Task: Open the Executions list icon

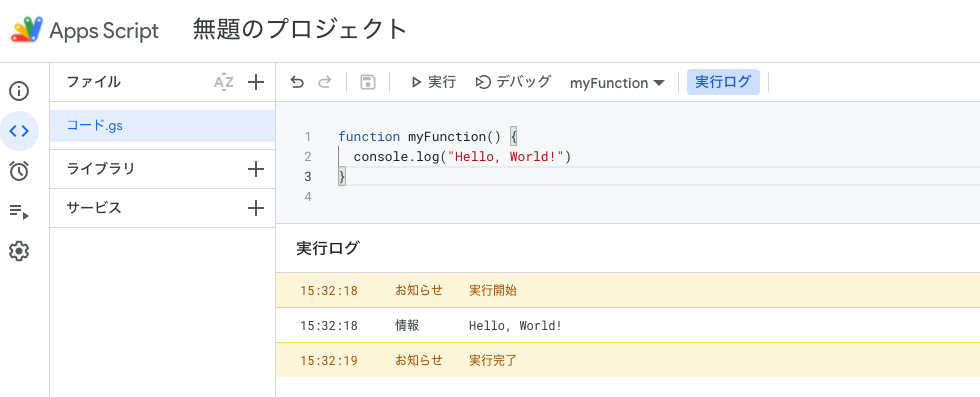Action: coord(19,211)
